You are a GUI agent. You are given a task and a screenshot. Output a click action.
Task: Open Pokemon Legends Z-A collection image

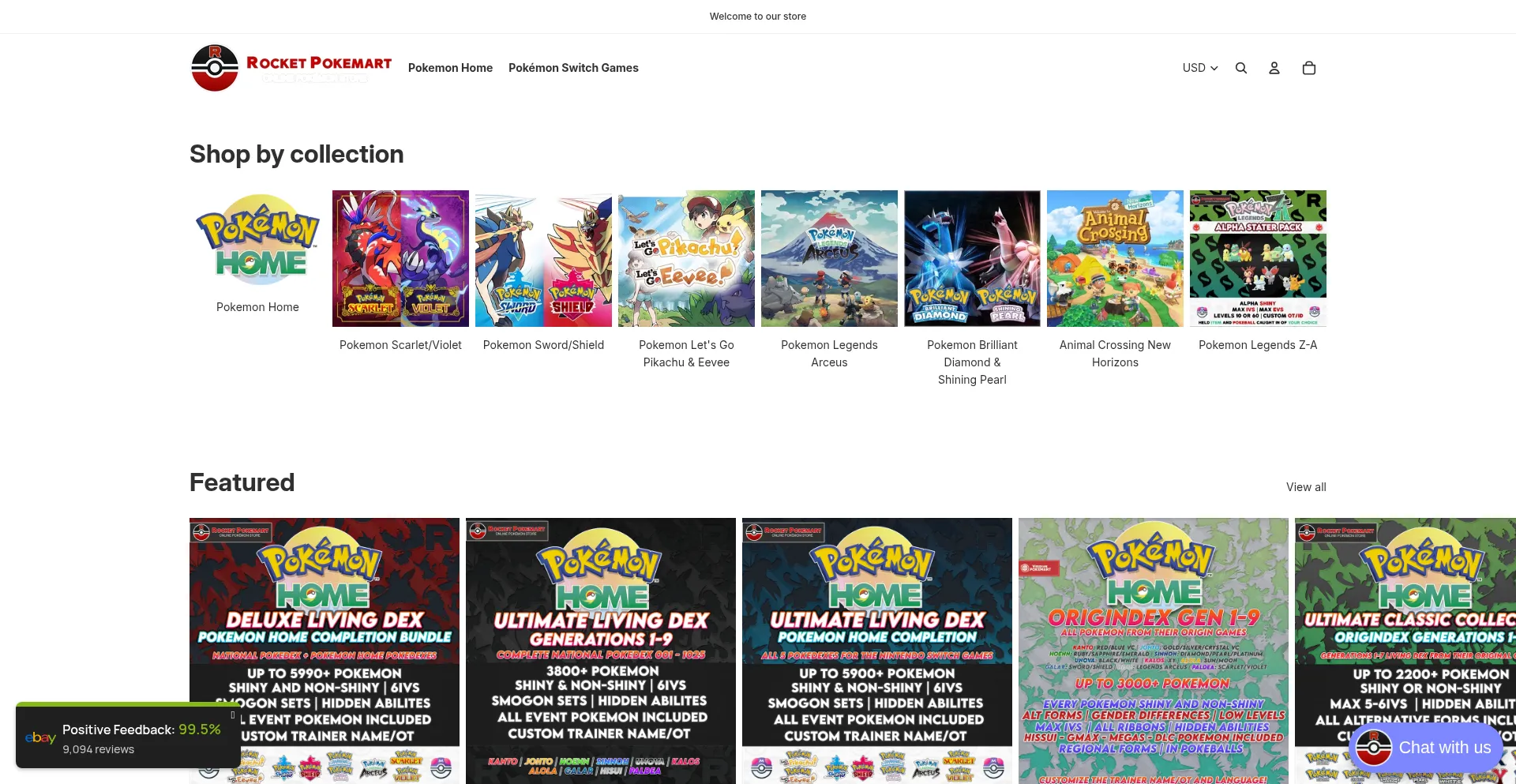1258,258
